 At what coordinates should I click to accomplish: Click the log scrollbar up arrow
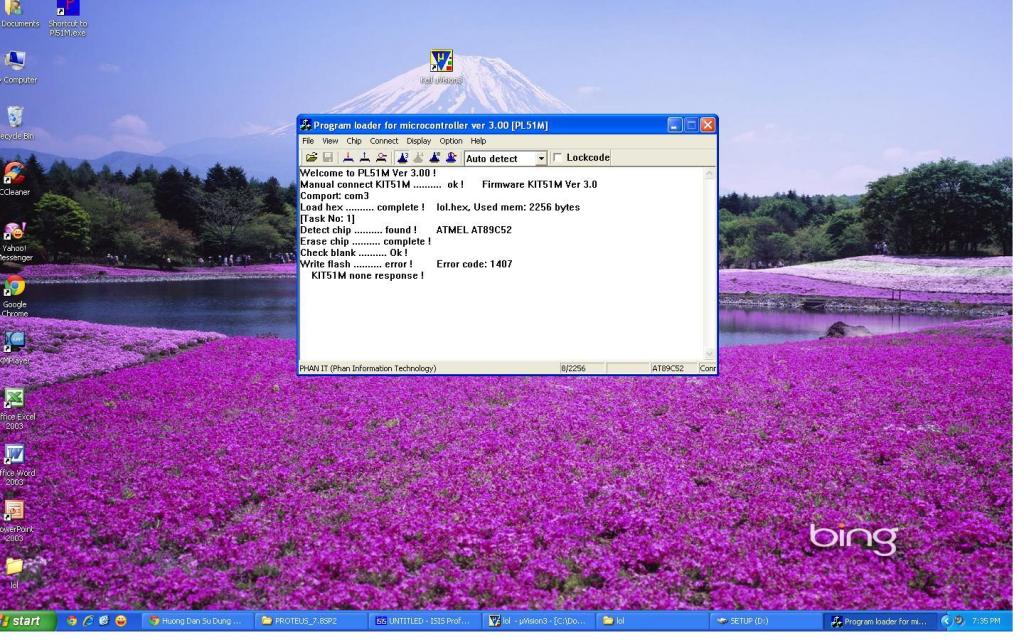click(x=709, y=174)
